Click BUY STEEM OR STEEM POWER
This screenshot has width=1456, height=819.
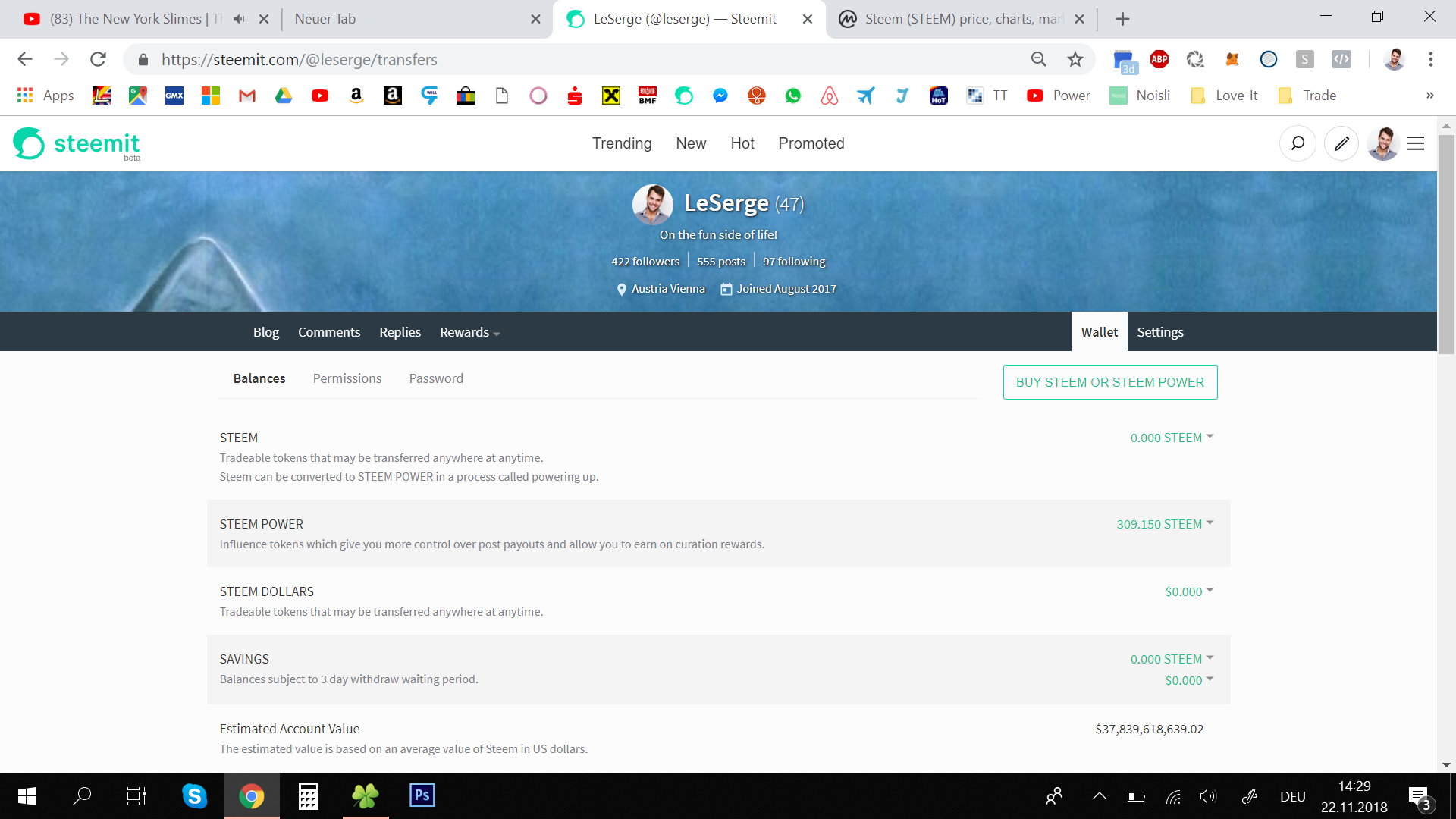click(1110, 382)
